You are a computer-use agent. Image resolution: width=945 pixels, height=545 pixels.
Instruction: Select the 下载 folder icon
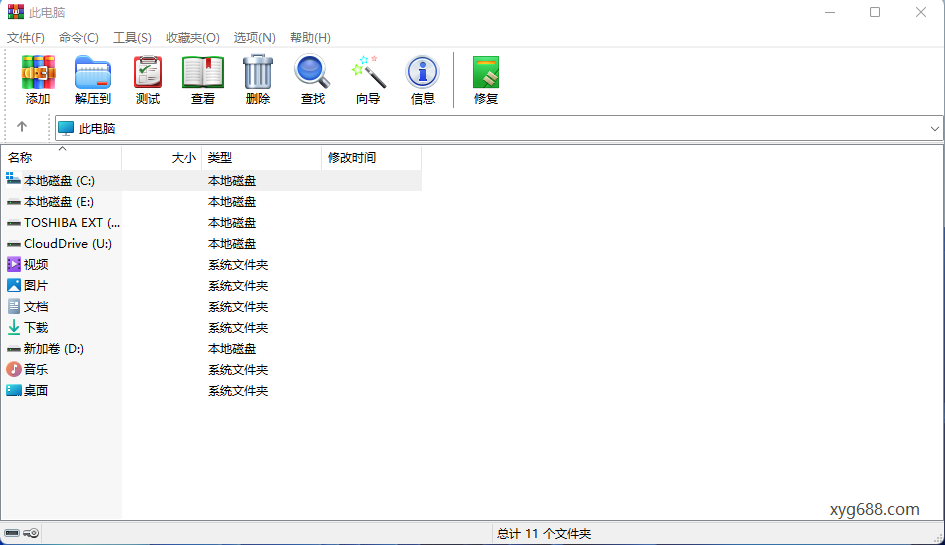[x=13, y=327]
